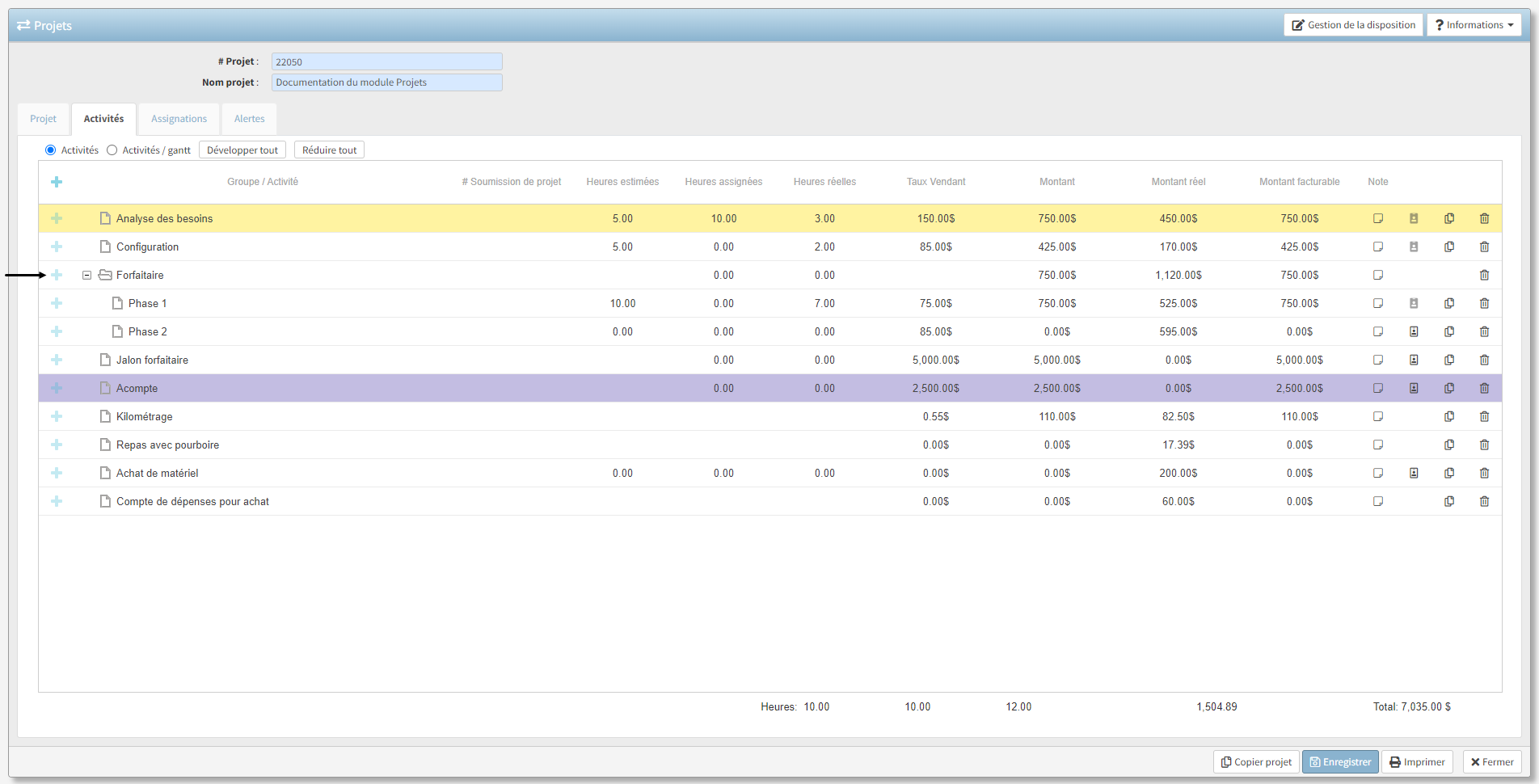1539x784 pixels.
Task: Delete the Phase 2 activity
Action: click(1484, 331)
